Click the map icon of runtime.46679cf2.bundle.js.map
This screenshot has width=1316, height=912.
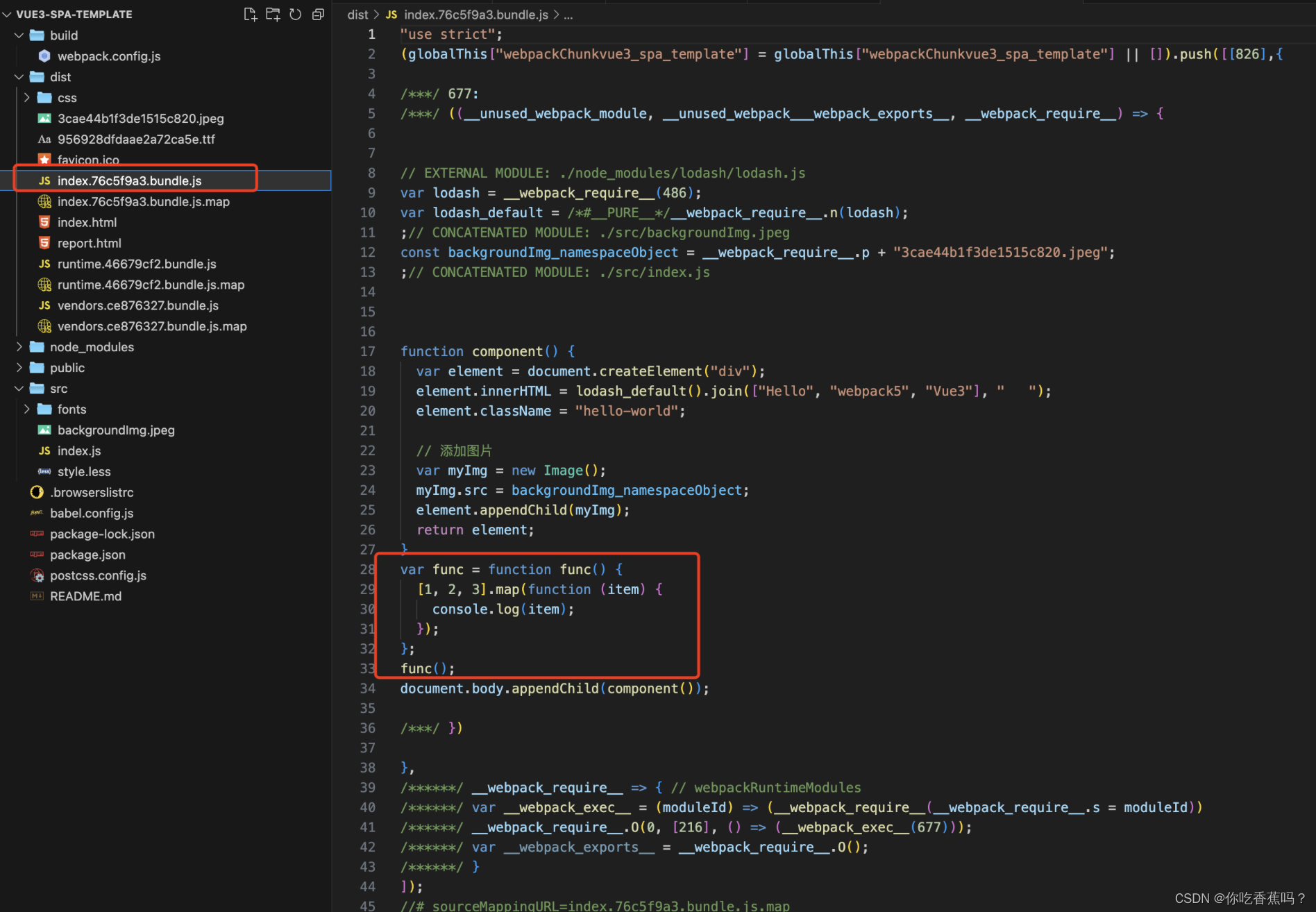(44, 285)
